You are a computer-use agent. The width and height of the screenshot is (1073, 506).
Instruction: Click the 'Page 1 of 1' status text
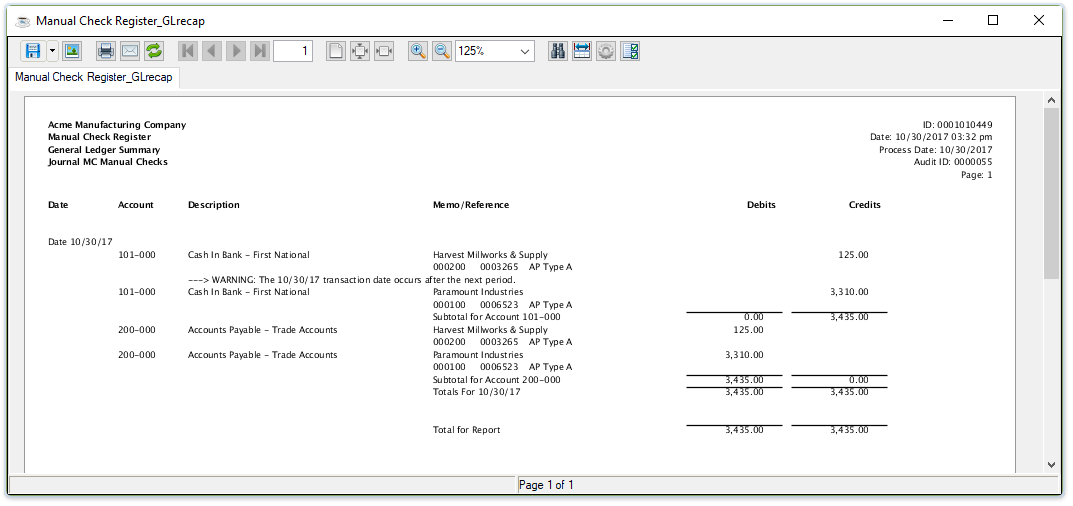pos(546,485)
